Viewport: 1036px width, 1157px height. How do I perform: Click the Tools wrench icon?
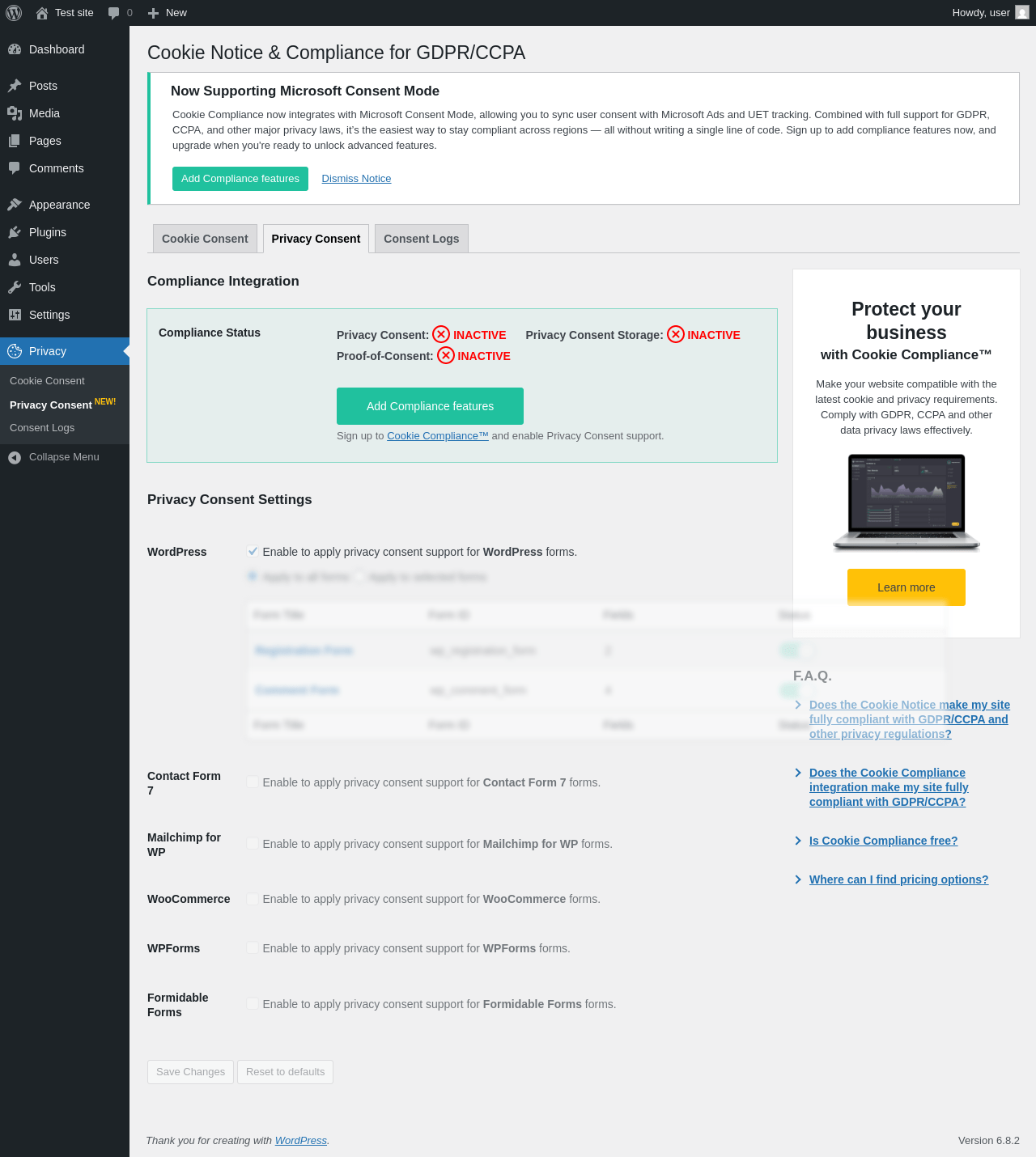coord(15,287)
